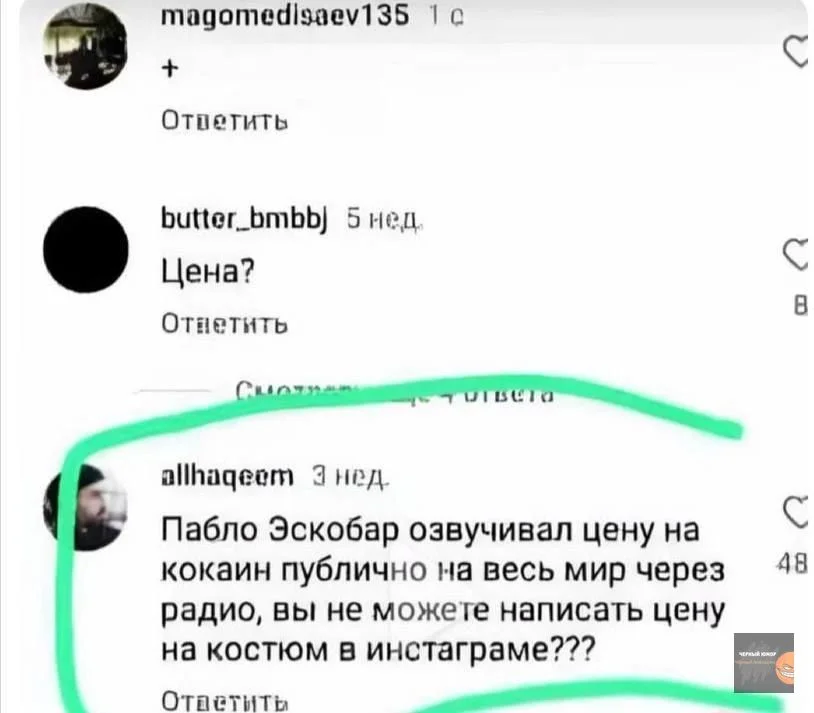
Task: Open allhaqeem's profile avatar
Action: pyautogui.click(x=86, y=507)
